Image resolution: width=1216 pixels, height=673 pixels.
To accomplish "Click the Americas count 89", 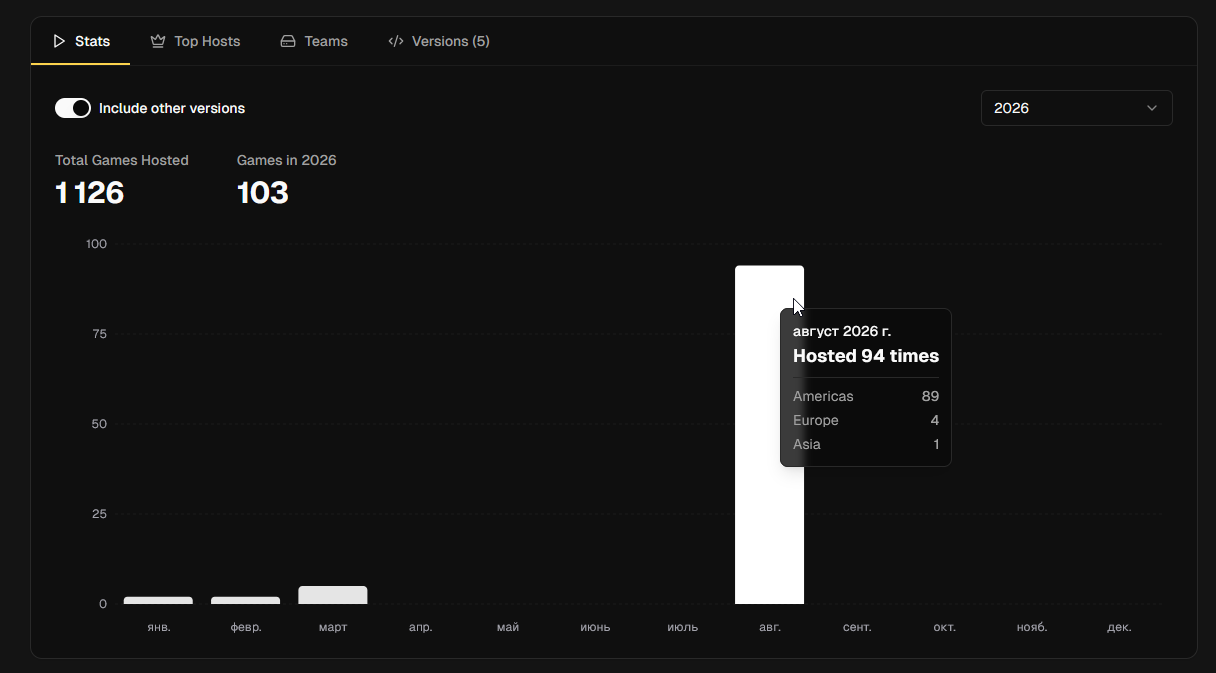I will pos(930,396).
